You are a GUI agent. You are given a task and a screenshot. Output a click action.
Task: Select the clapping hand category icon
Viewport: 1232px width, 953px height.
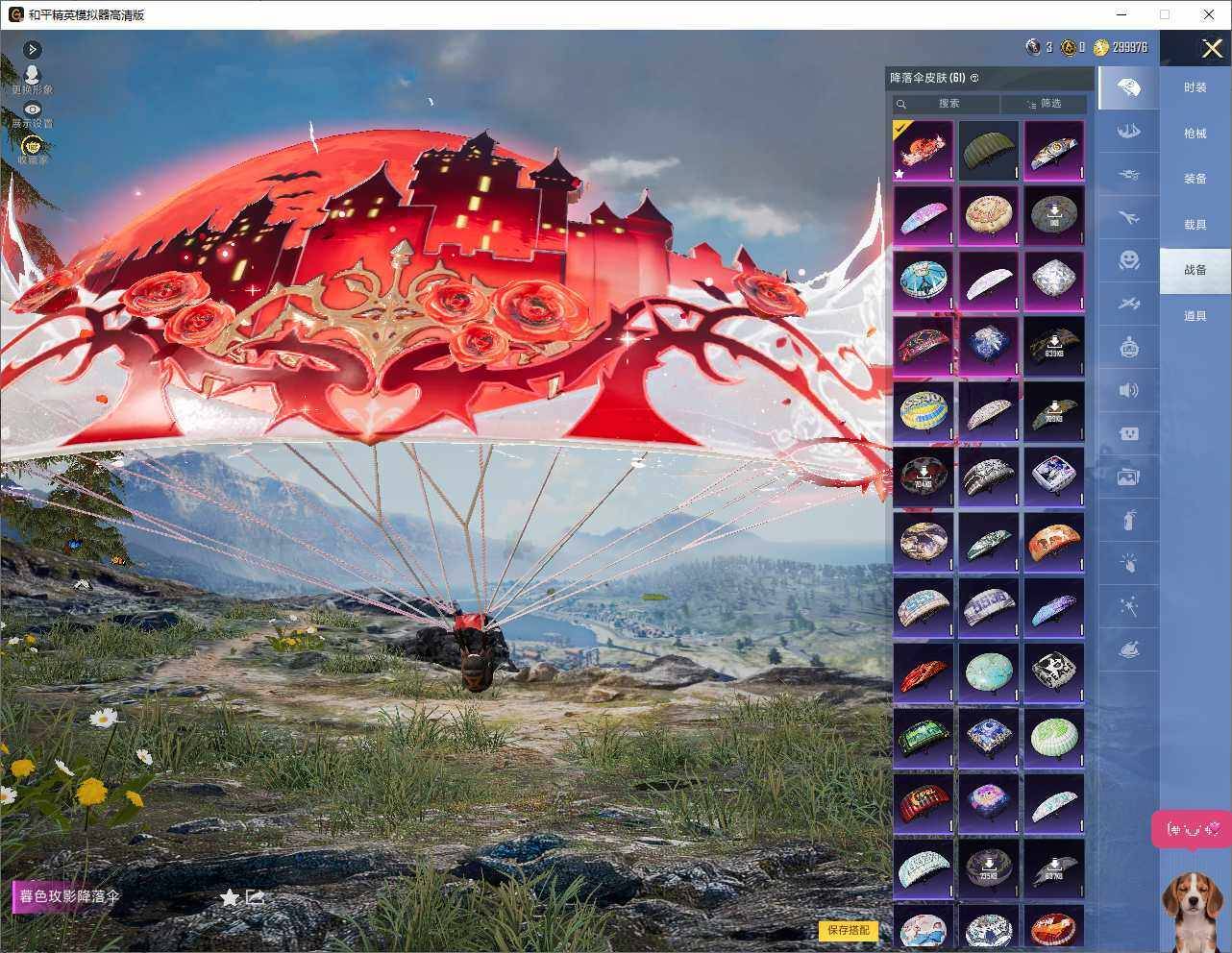click(x=1128, y=564)
